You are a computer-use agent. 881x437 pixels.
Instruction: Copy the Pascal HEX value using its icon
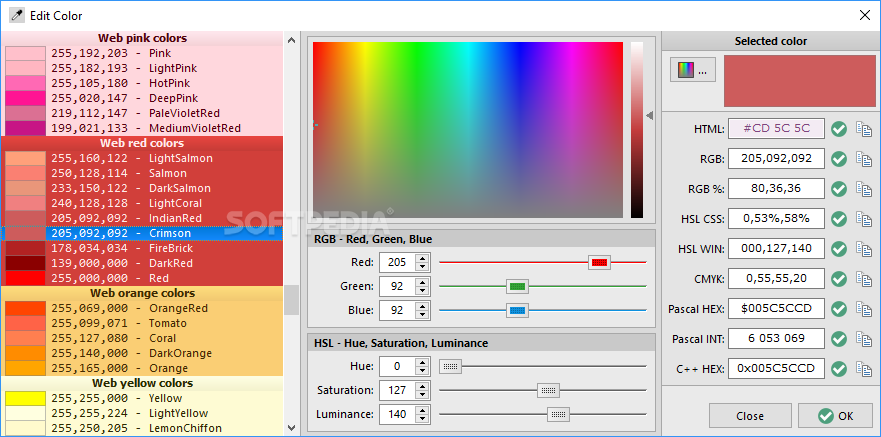863,309
